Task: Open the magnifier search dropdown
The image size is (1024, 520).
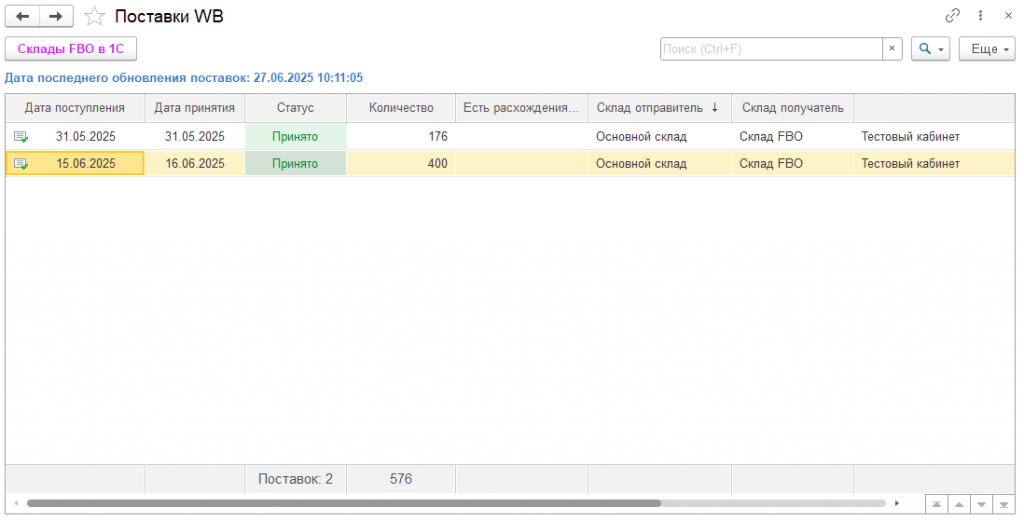Action: 931,49
